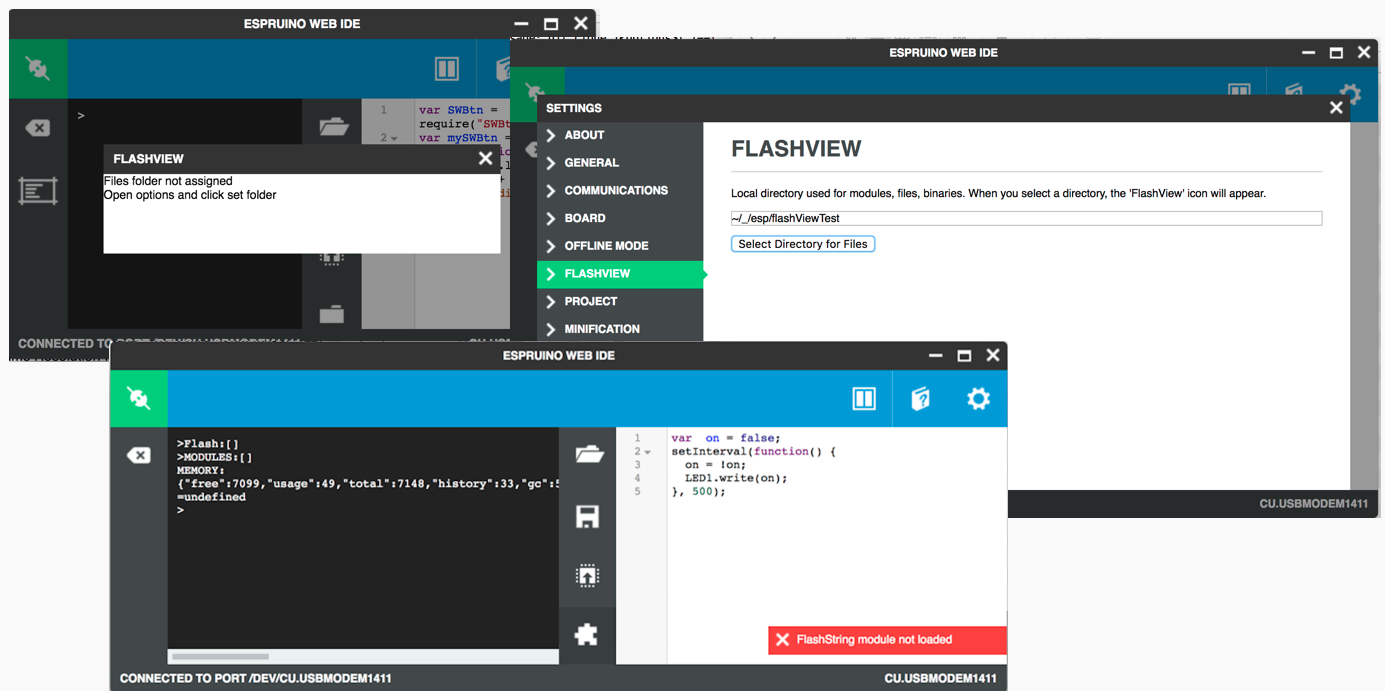Close the FLASHVIEW popup dialog
1385x691 pixels.
486,158
